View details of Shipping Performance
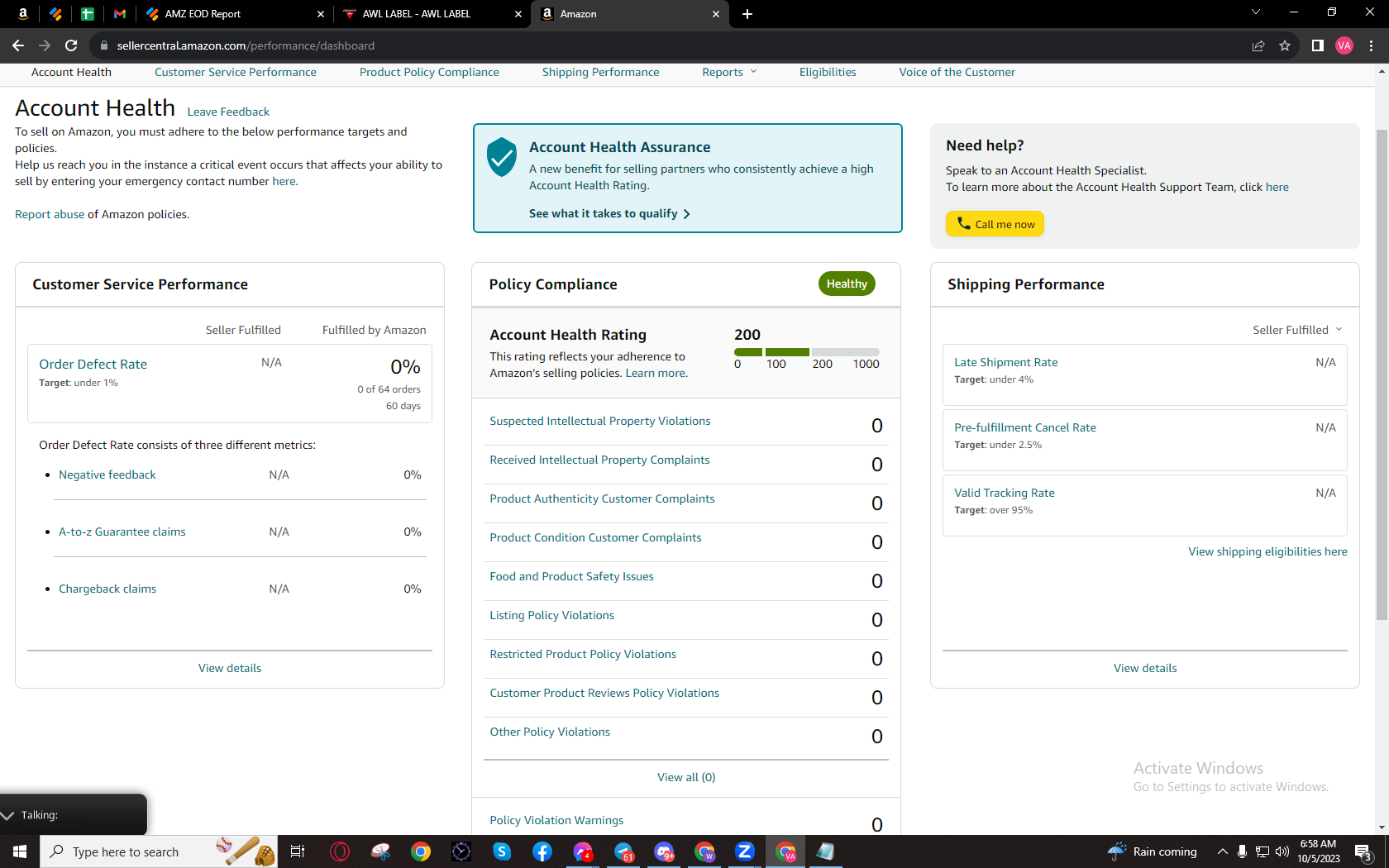Image resolution: width=1389 pixels, height=868 pixels. tap(1145, 668)
